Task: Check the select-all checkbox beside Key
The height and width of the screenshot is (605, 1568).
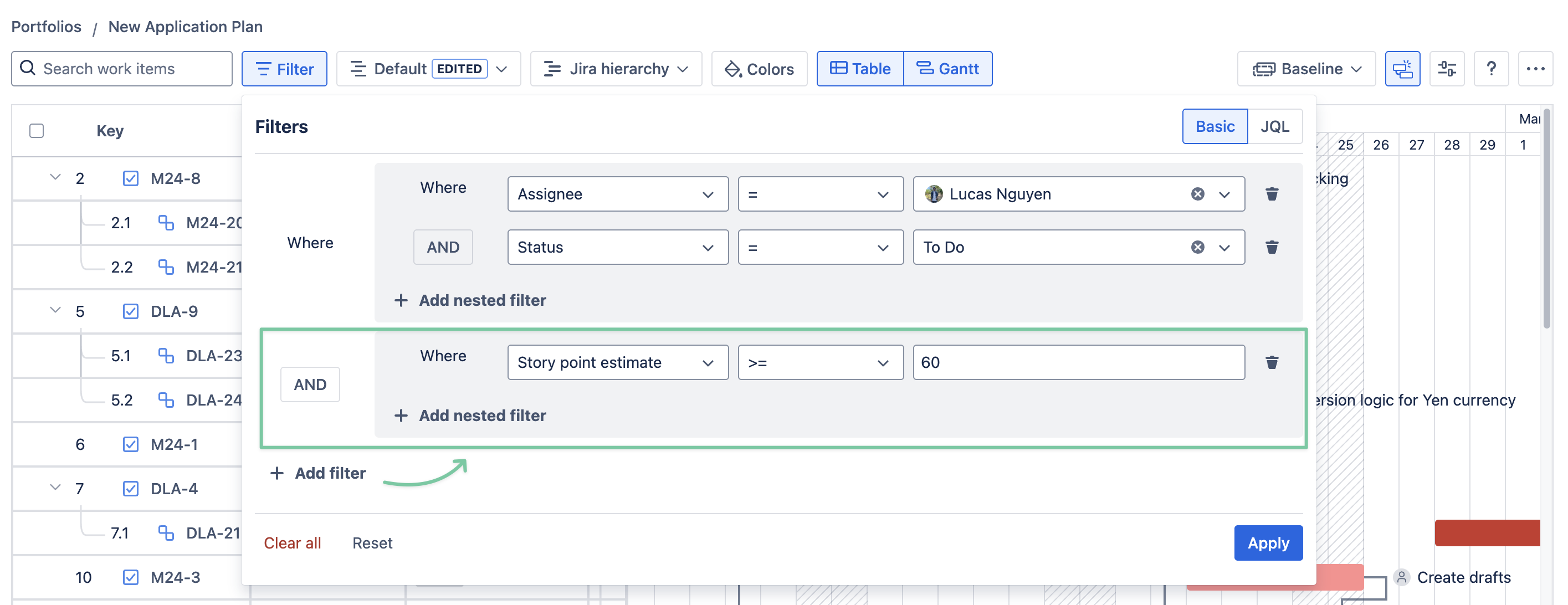Action: point(37,131)
